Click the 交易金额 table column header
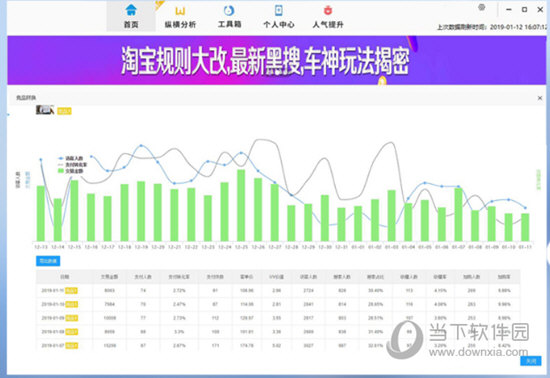550x378 pixels. click(x=109, y=277)
